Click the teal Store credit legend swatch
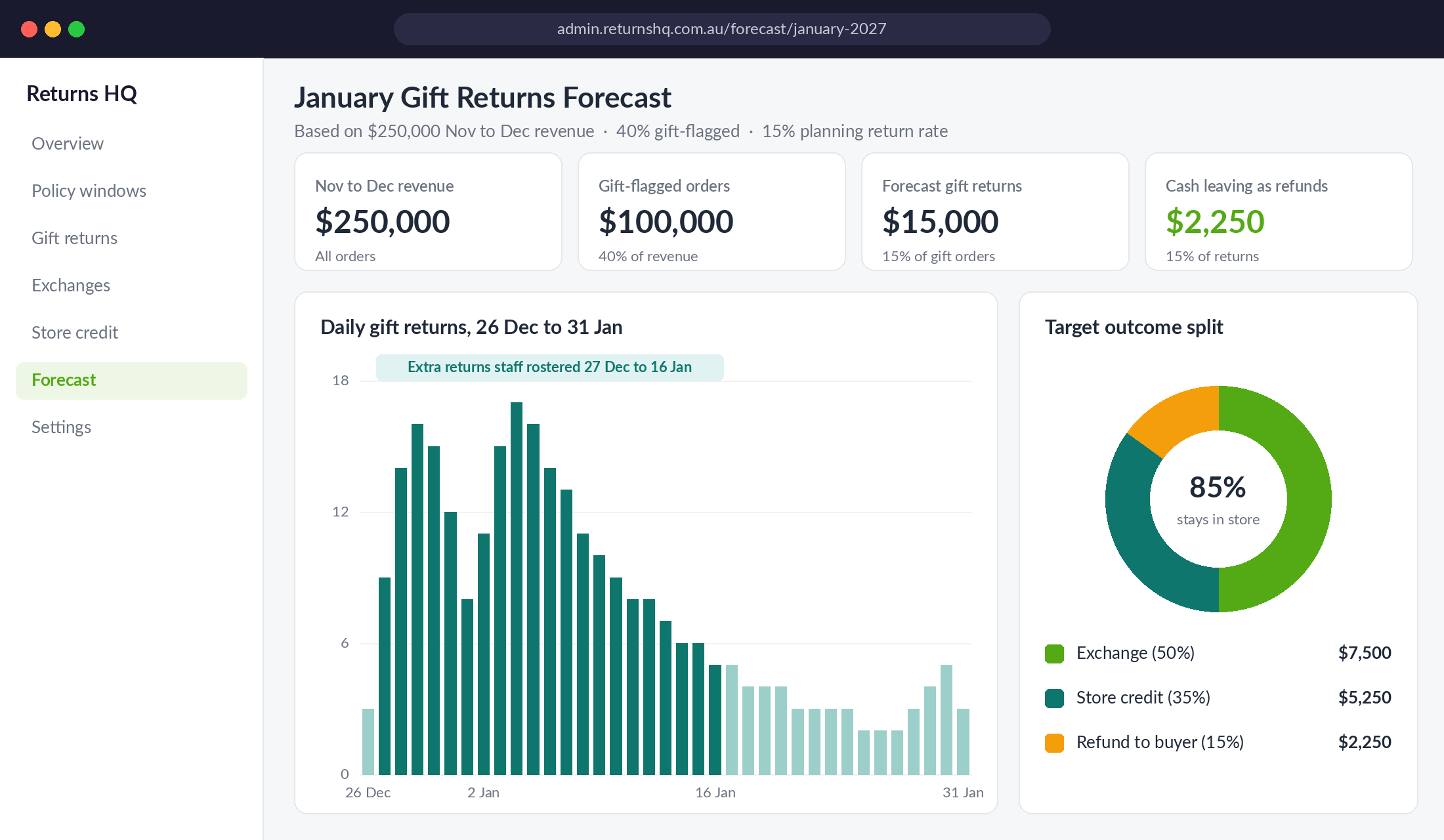 click(x=1054, y=698)
